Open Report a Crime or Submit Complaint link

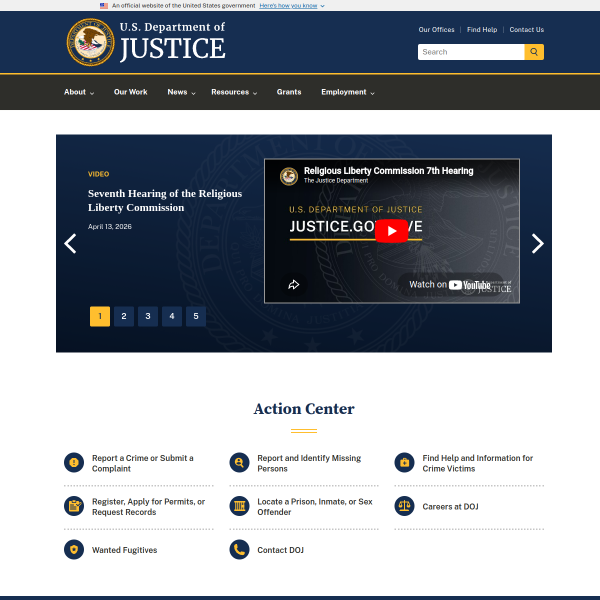[x=143, y=463]
